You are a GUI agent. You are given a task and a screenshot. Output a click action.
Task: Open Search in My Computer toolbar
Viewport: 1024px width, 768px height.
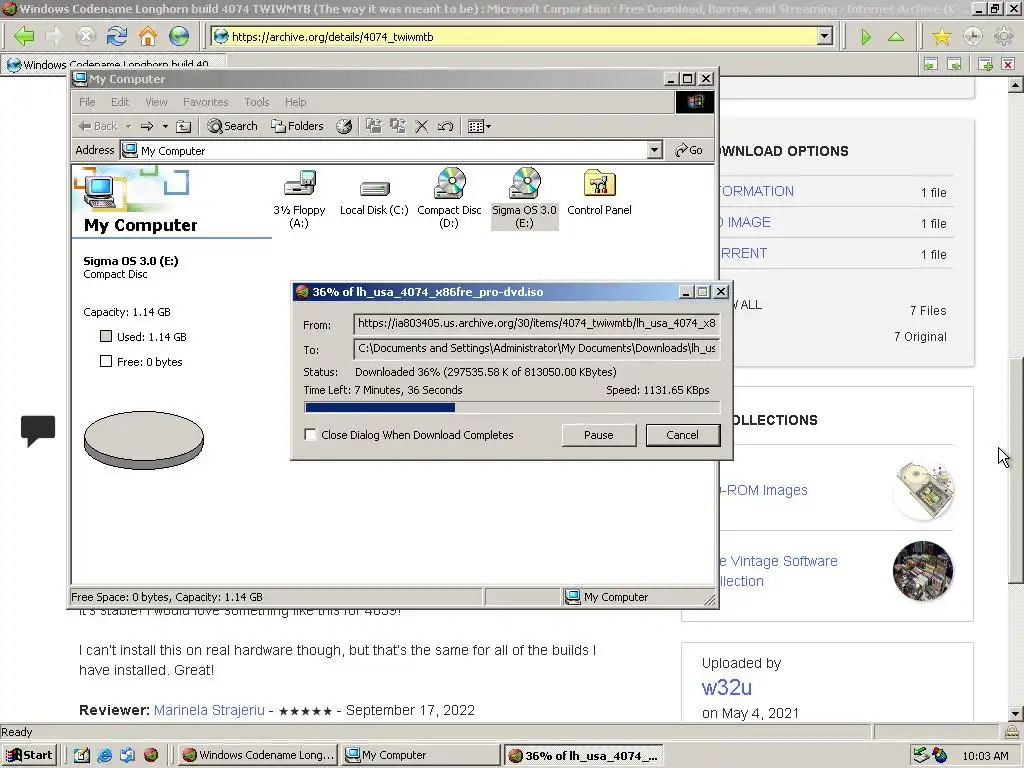coord(232,126)
